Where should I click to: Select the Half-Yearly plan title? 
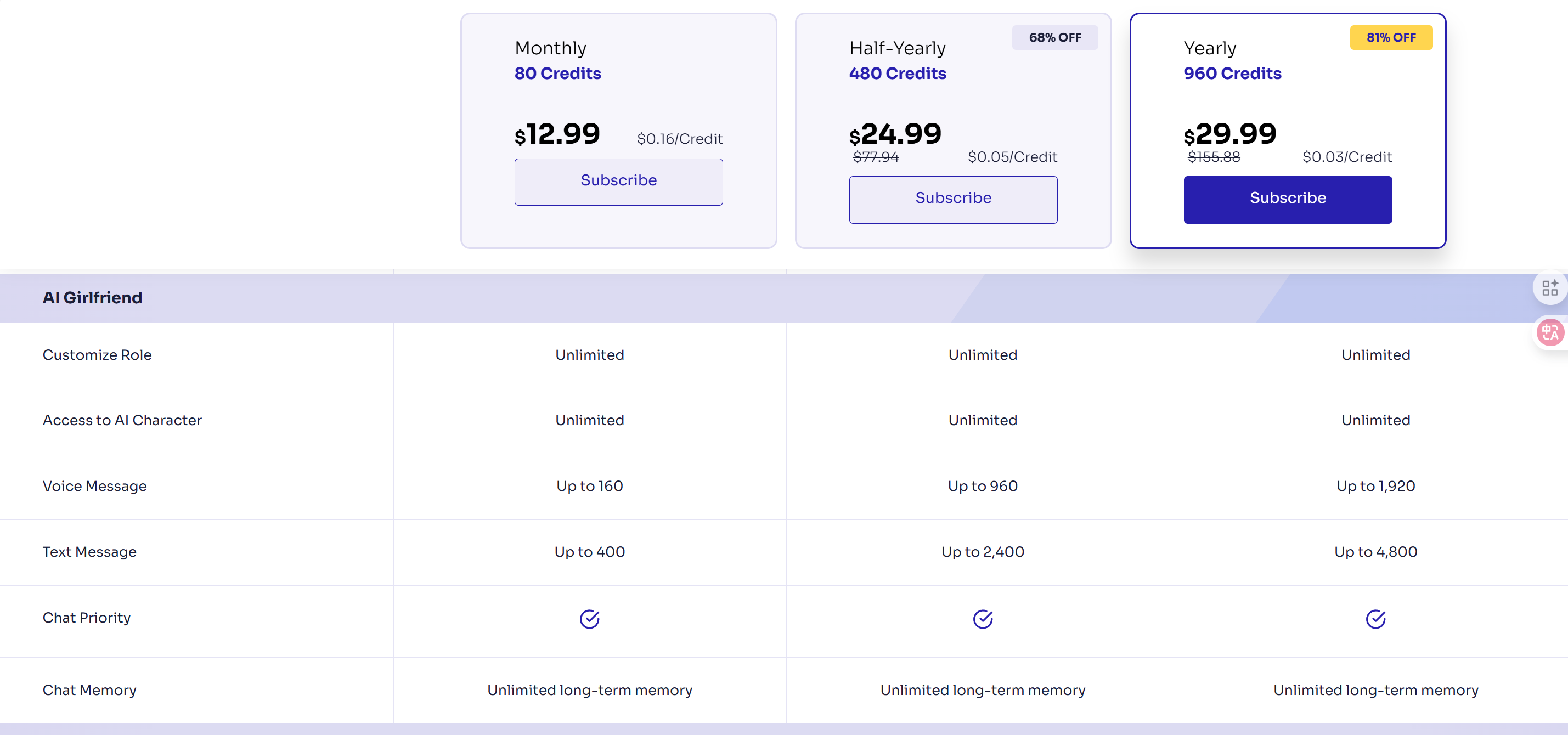click(x=897, y=48)
